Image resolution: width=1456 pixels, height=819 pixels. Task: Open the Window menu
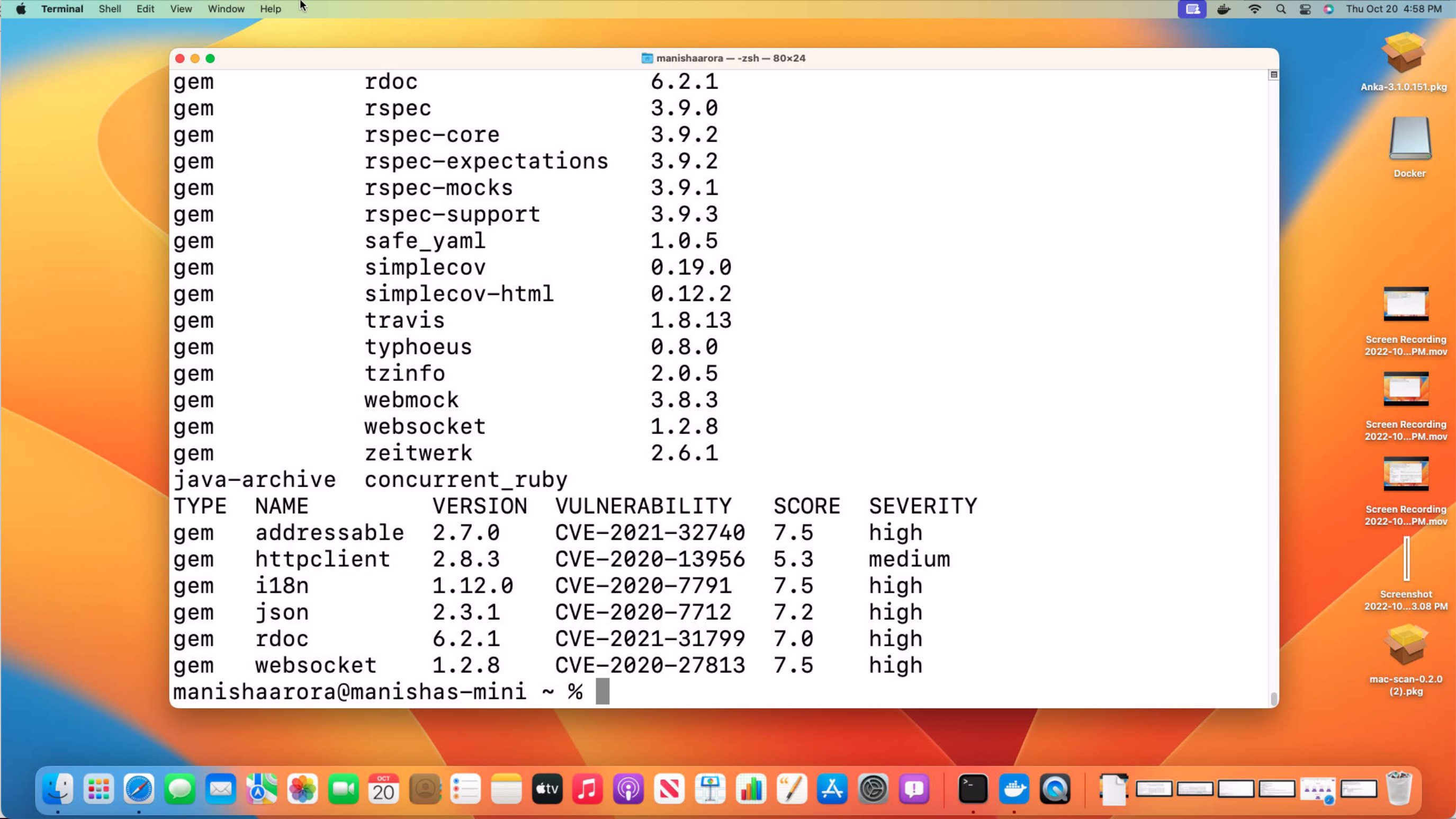[226, 8]
